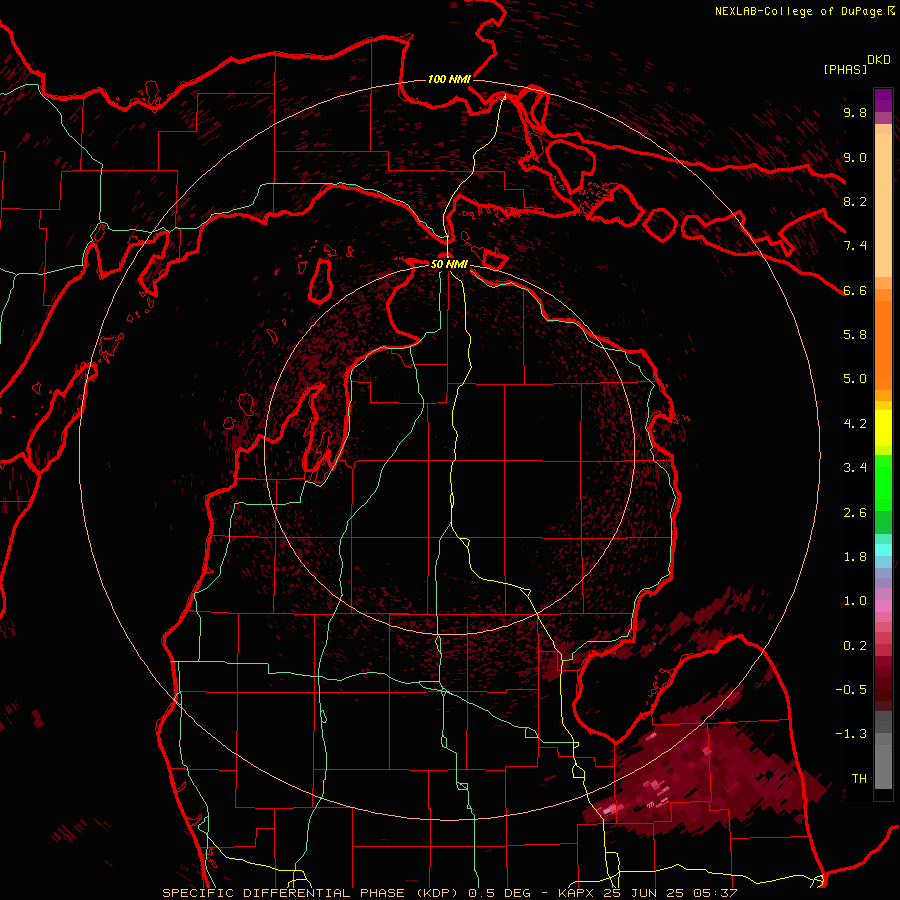
Task: Select the -0.5 scale value
Action: coord(851,690)
